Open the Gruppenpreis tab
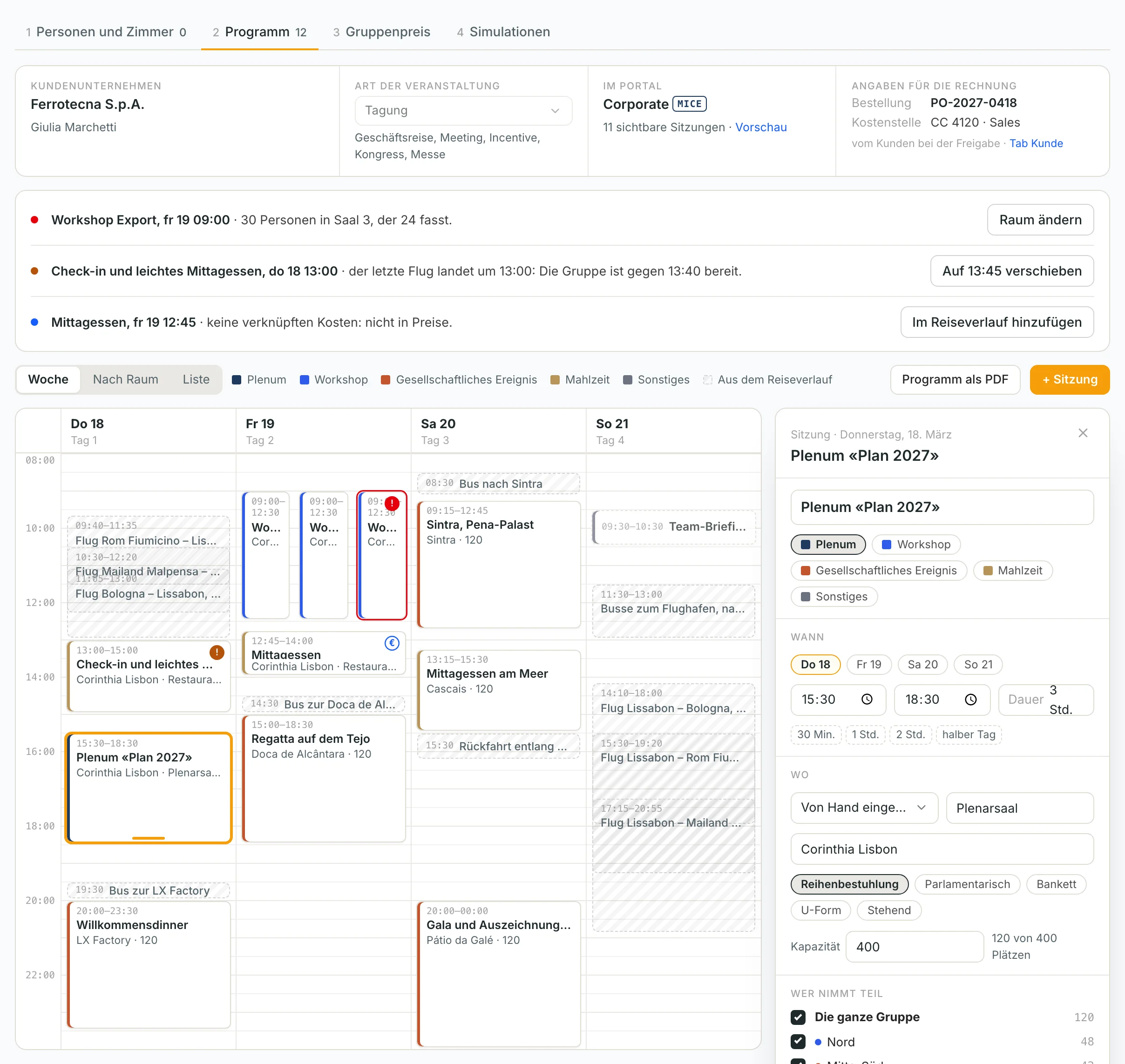 point(382,32)
